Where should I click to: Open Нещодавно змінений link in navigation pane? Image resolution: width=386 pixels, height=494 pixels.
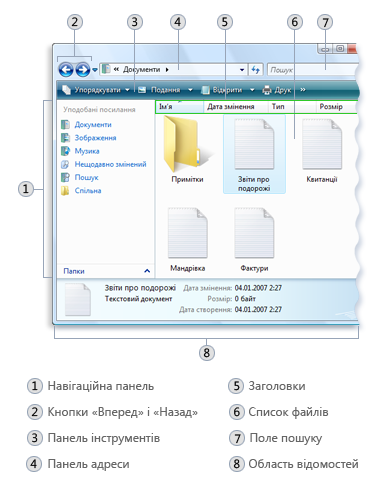click(x=110, y=164)
